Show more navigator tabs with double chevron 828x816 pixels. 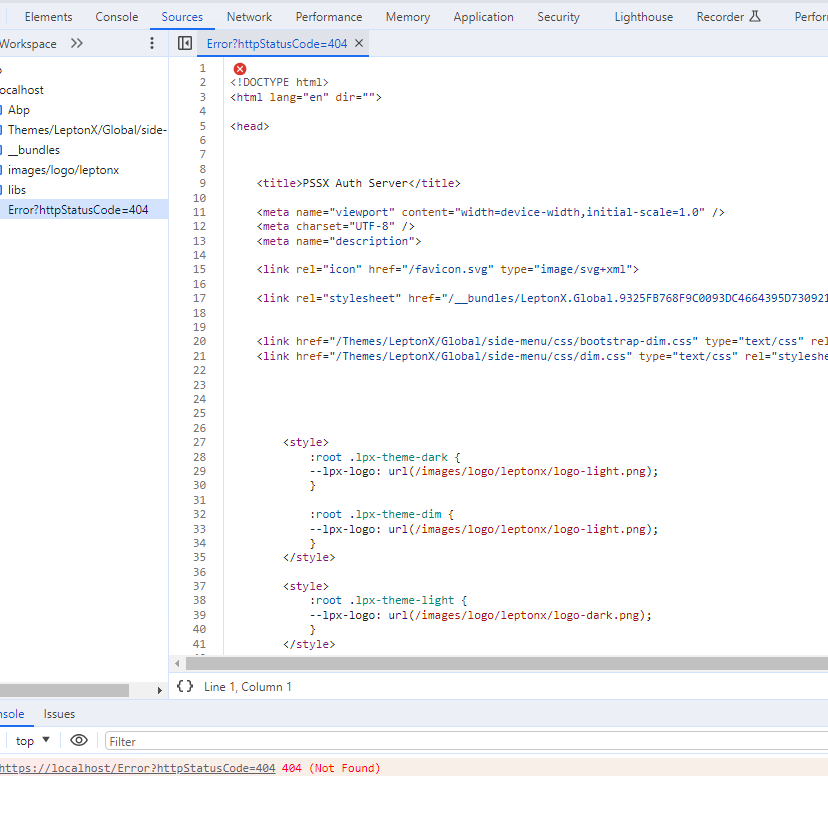pyautogui.click(x=77, y=43)
